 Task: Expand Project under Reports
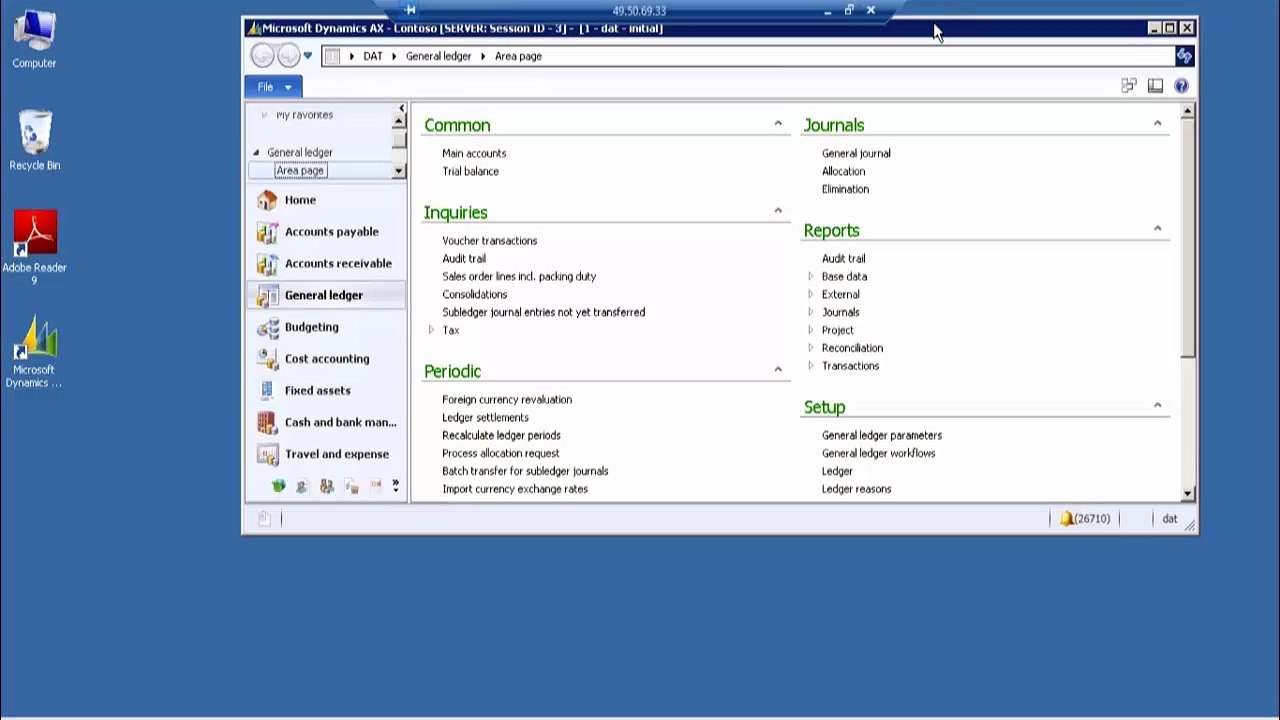(x=811, y=330)
